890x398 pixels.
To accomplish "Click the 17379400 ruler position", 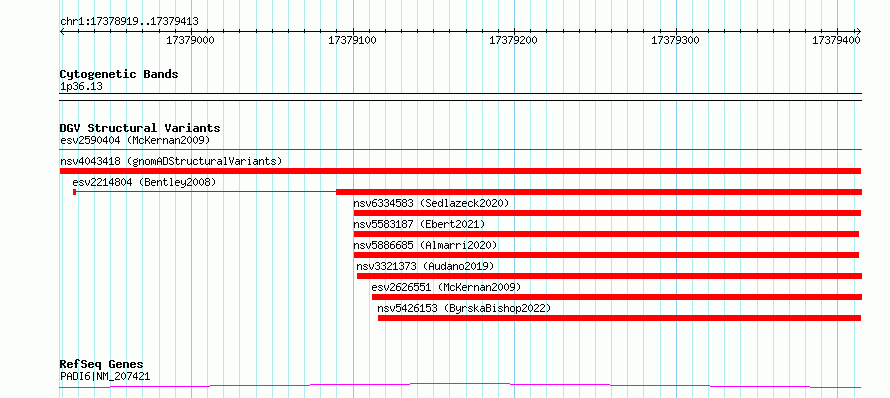I will [x=837, y=40].
